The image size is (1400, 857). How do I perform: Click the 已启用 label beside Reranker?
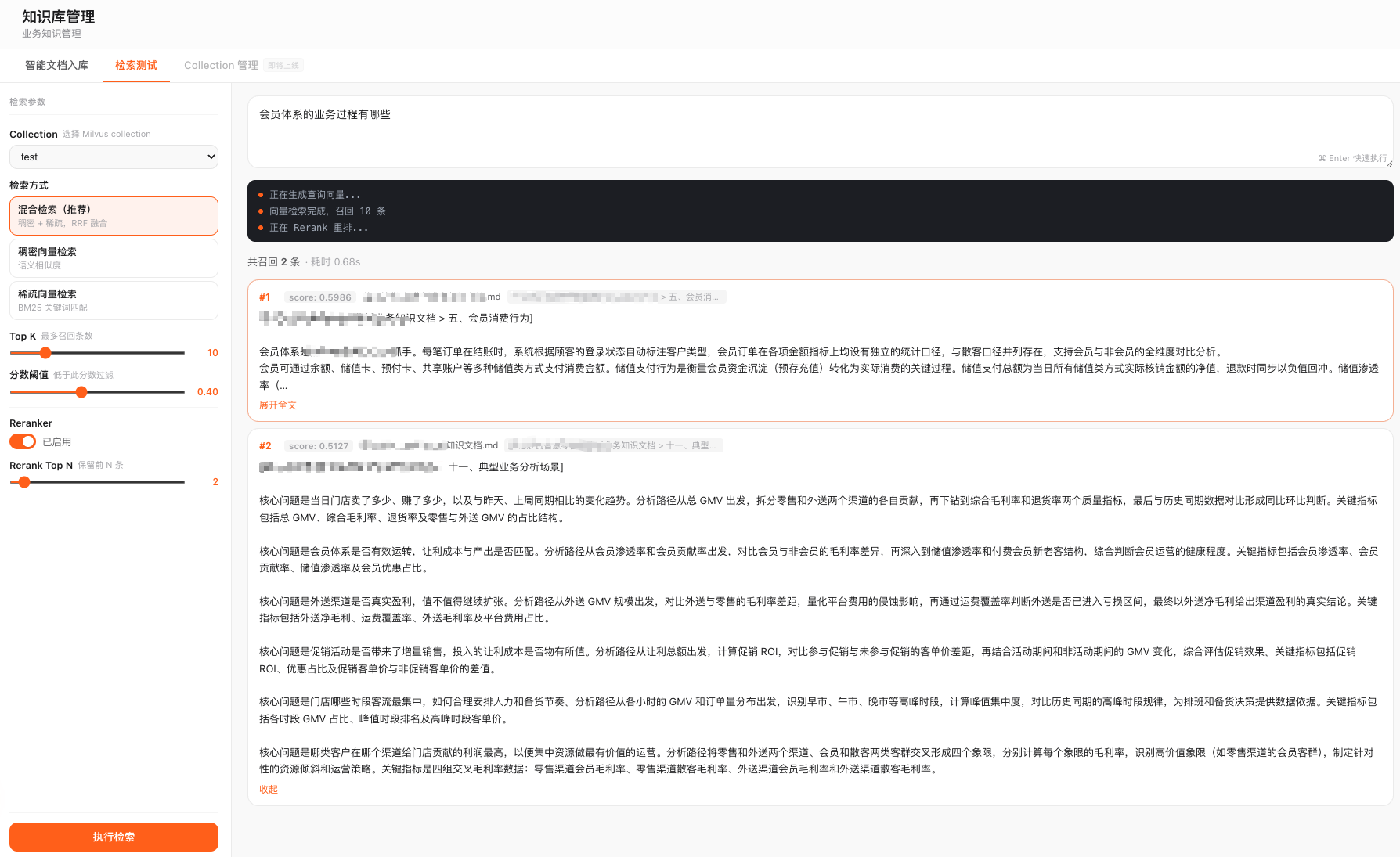56,442
